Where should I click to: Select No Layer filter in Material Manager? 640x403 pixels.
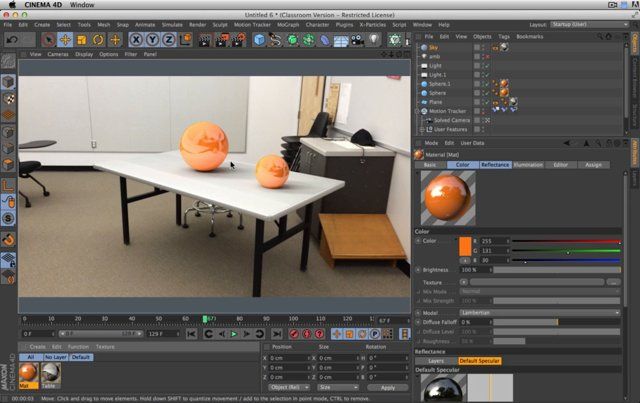(56, 357)
